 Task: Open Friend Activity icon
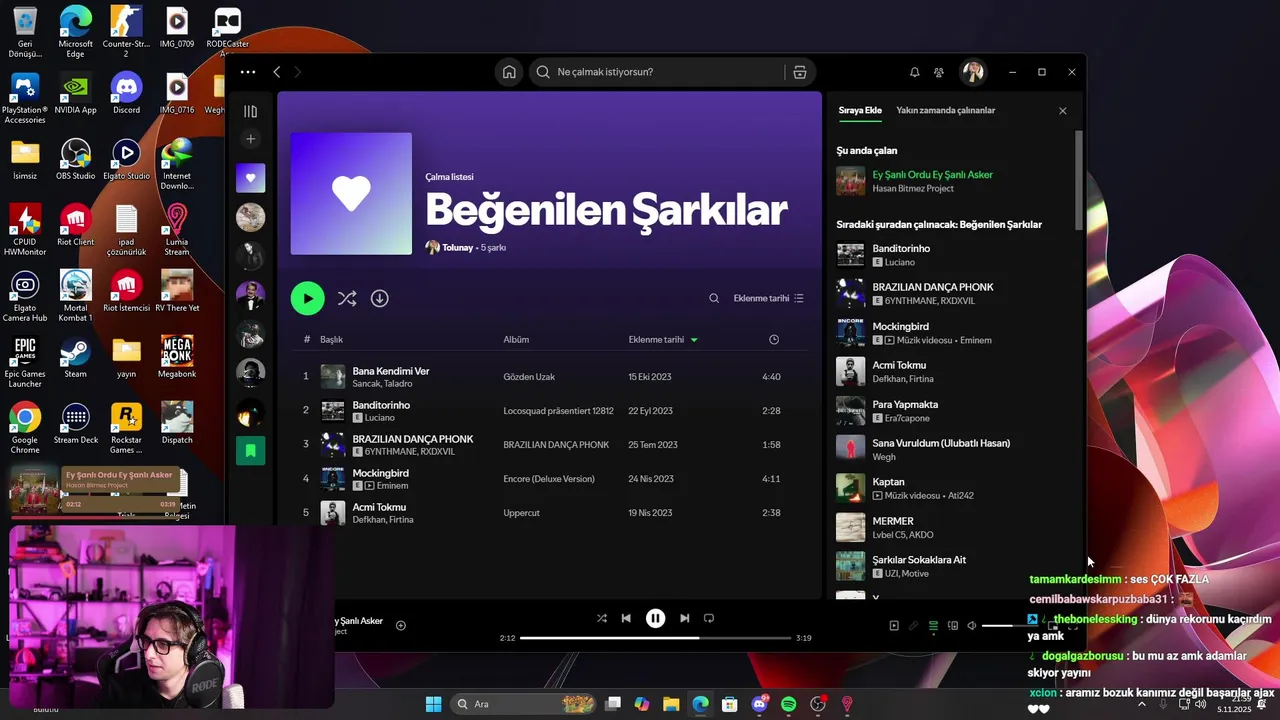(x=939, y=72)
